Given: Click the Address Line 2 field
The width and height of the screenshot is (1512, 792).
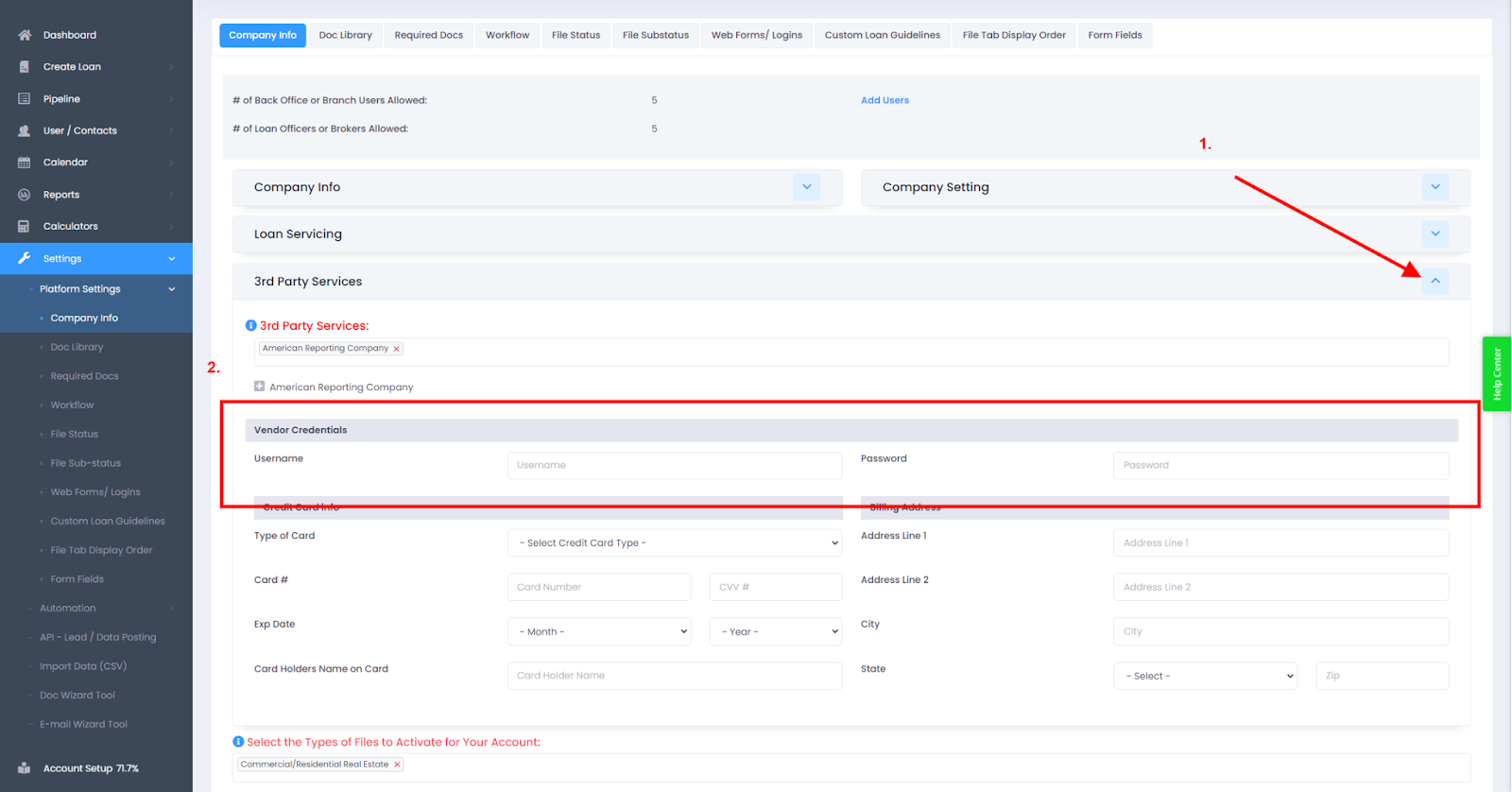Looking at the screenshot, I should [1281, 587].
